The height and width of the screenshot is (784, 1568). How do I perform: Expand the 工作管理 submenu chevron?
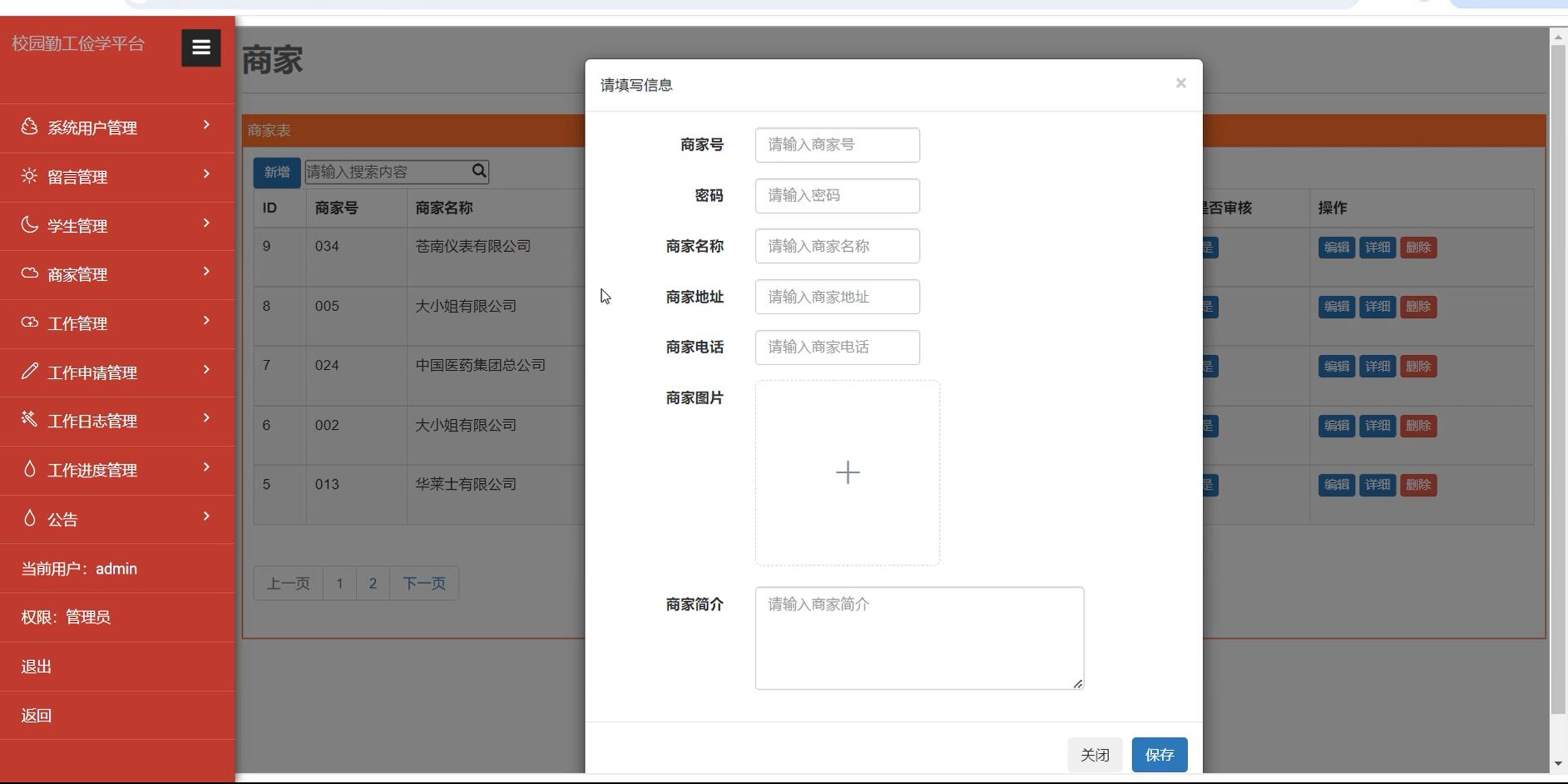click(x=206, y=321)
